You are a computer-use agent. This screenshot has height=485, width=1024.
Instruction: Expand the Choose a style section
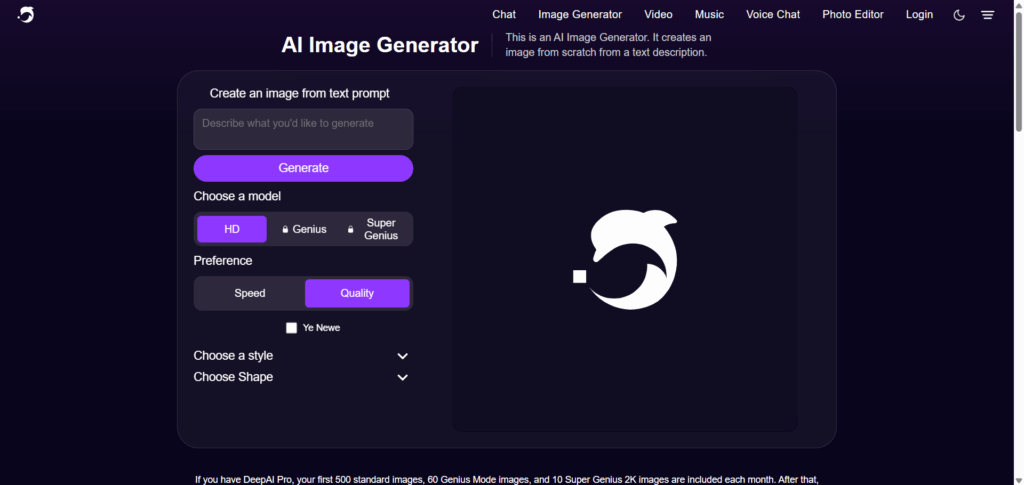(x=302, y=356)
